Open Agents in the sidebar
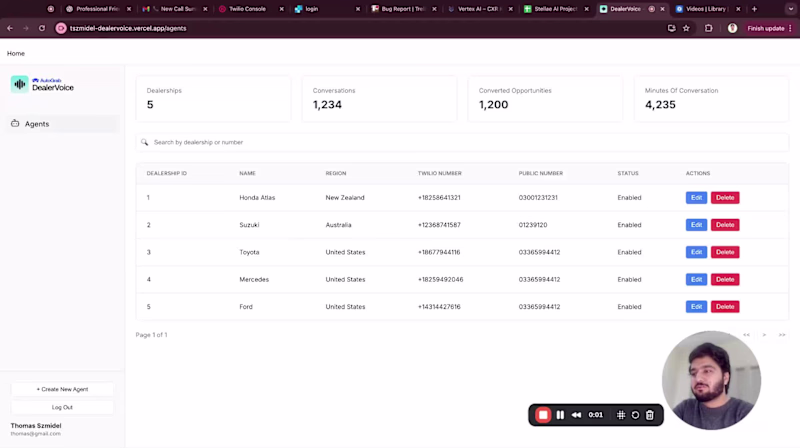This screenshot has height=448, width=800. coord(64,124)
